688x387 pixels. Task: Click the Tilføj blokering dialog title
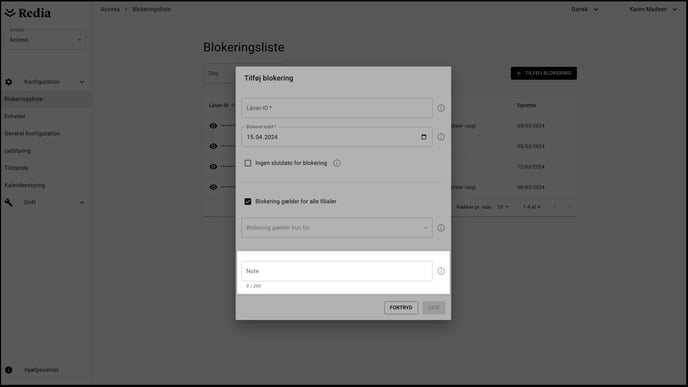pyautogui.click(x=269, y=78)
